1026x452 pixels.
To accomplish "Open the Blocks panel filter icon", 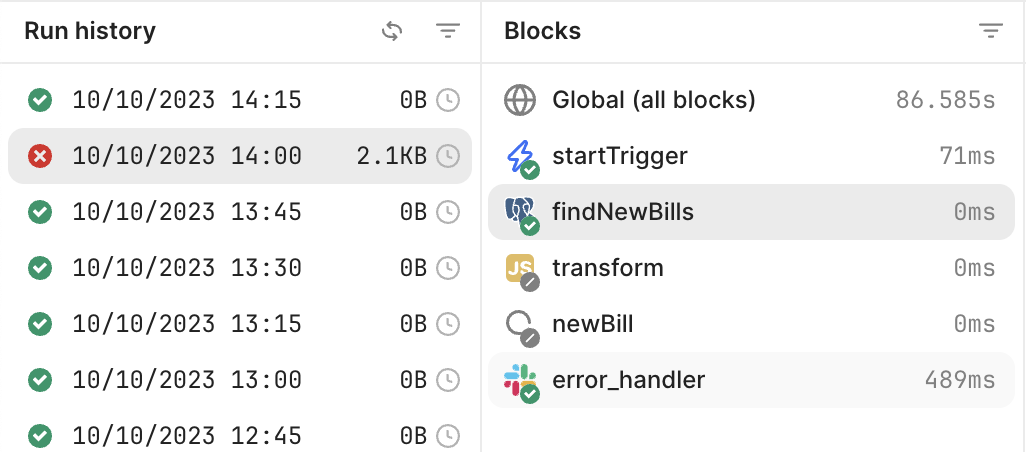I will 991,31.
